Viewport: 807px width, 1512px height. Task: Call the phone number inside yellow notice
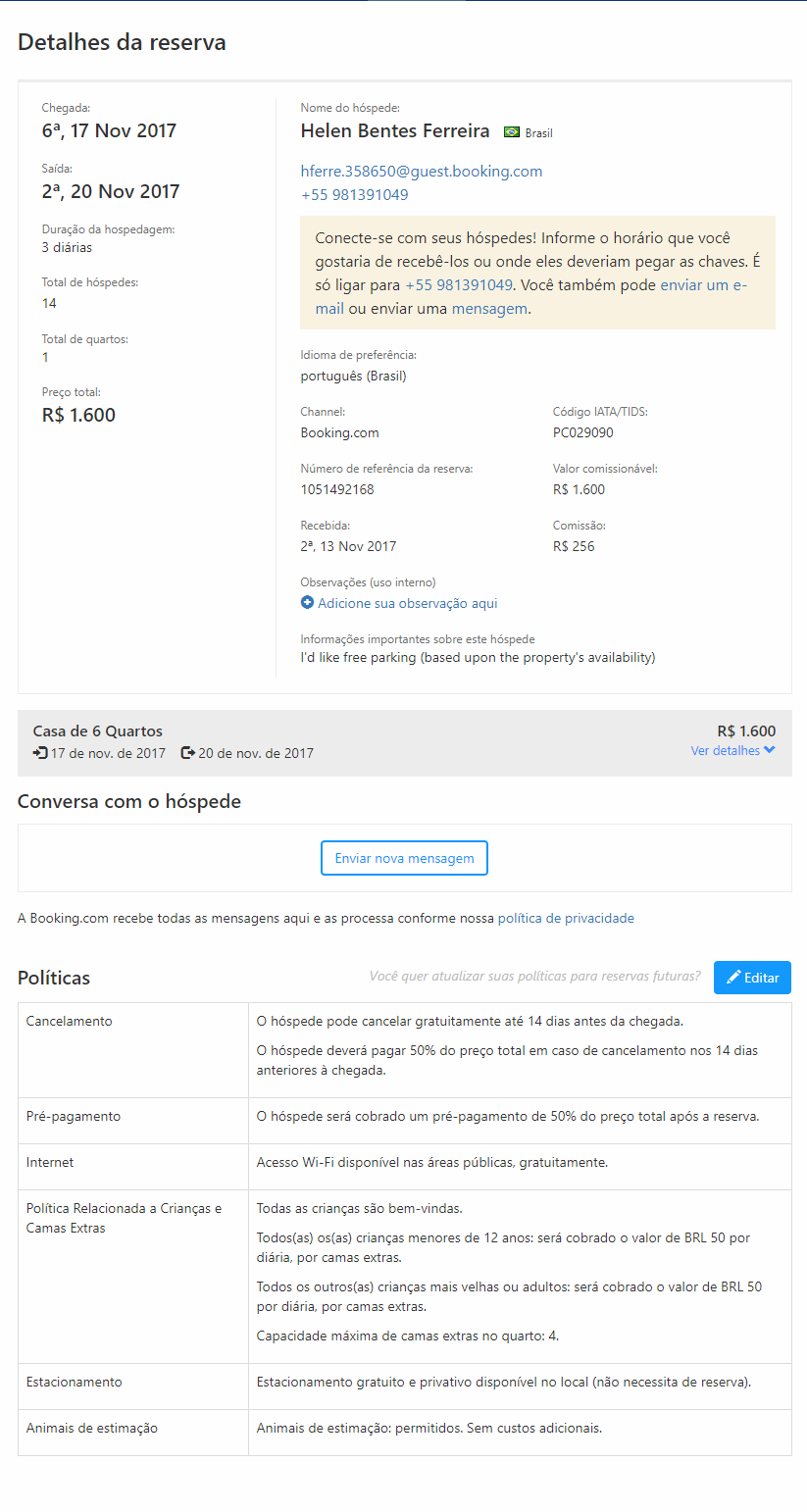tap(459, 285)
